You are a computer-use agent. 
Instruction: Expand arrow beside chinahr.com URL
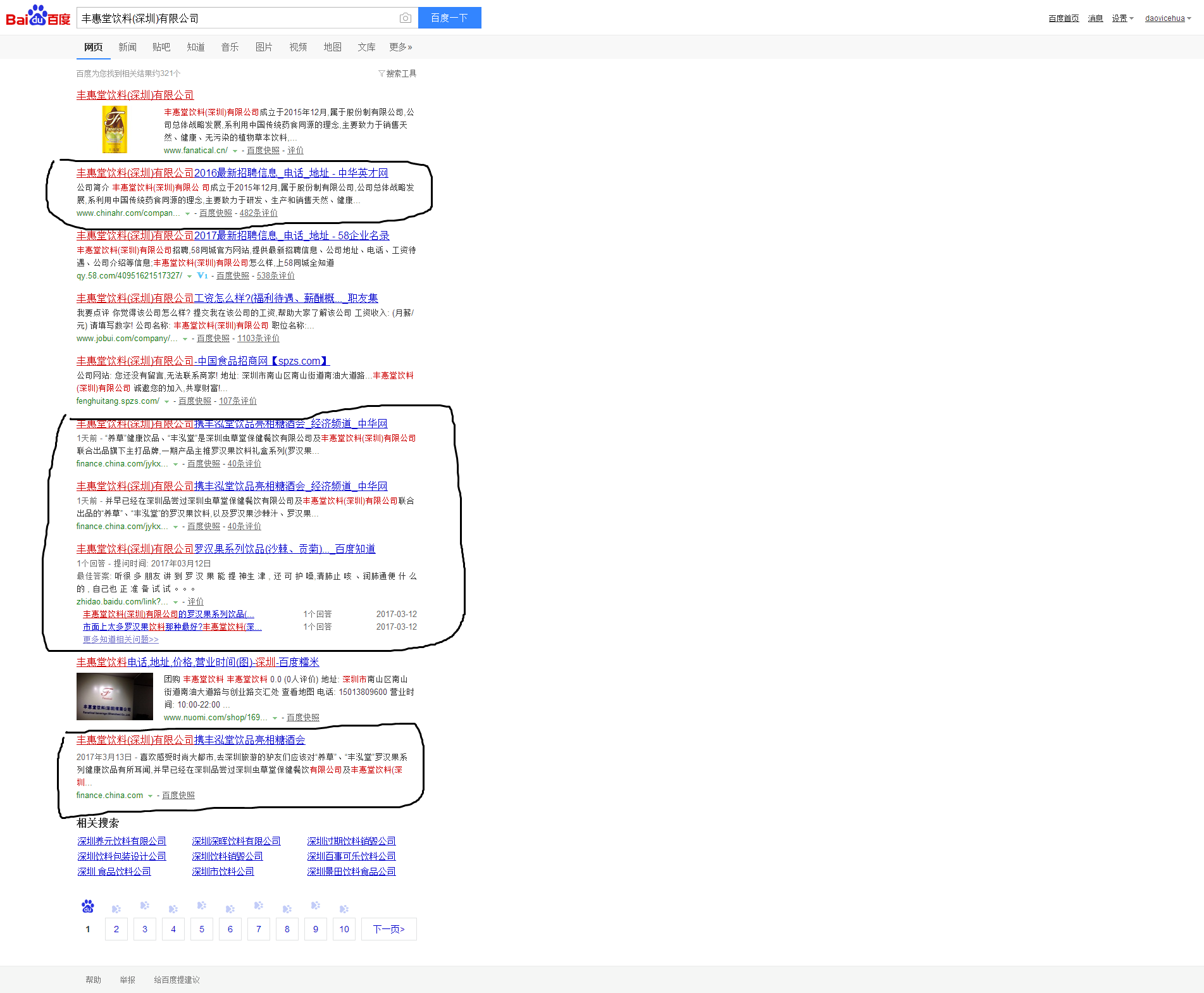pos(187,213)
